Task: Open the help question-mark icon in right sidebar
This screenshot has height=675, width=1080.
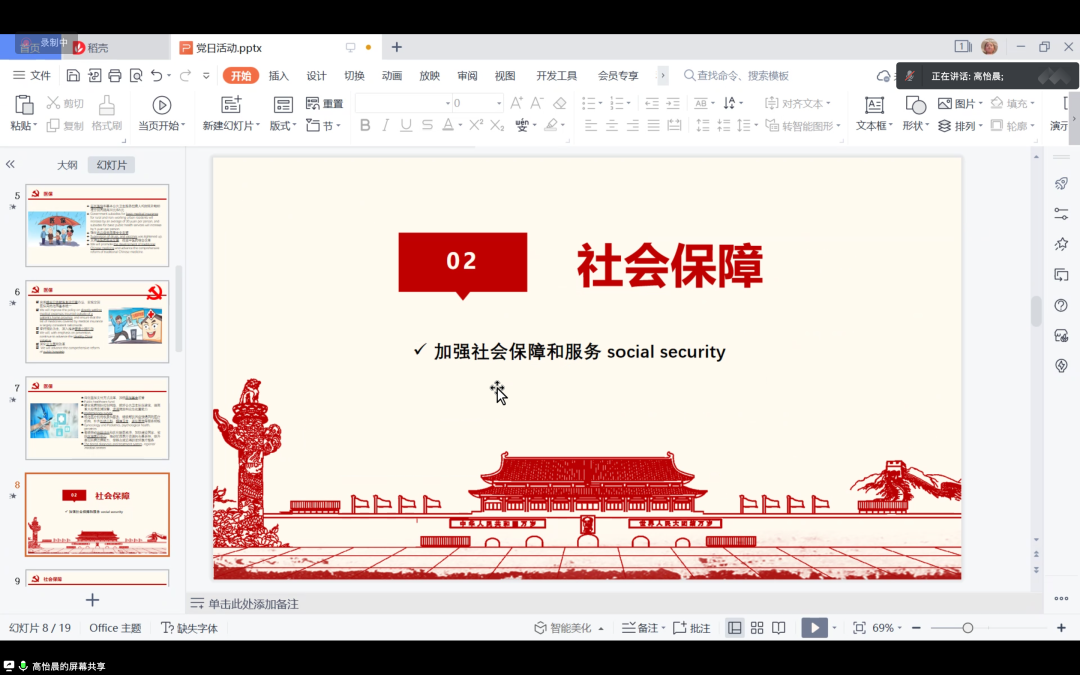Action: pyautogui.click(x=1061, y=305)
